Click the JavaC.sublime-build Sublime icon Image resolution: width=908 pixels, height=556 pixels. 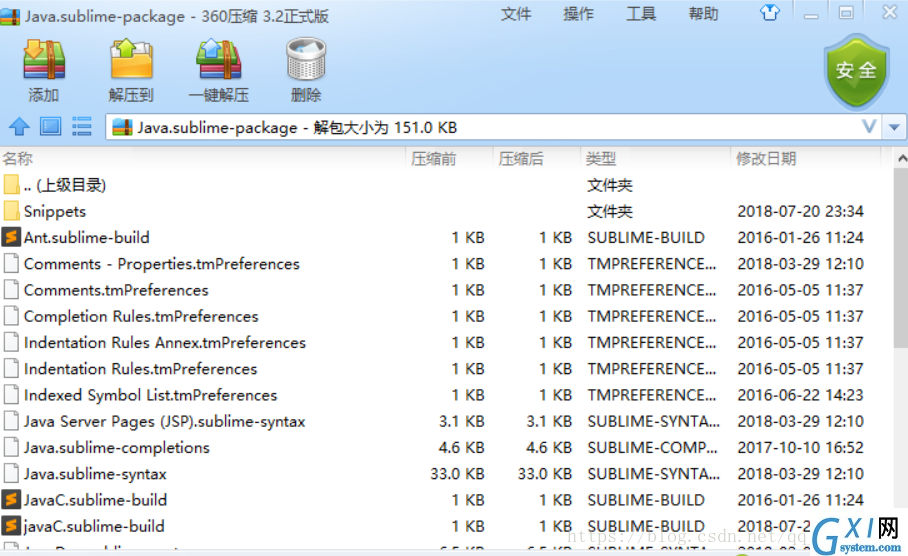pos(11,500)
